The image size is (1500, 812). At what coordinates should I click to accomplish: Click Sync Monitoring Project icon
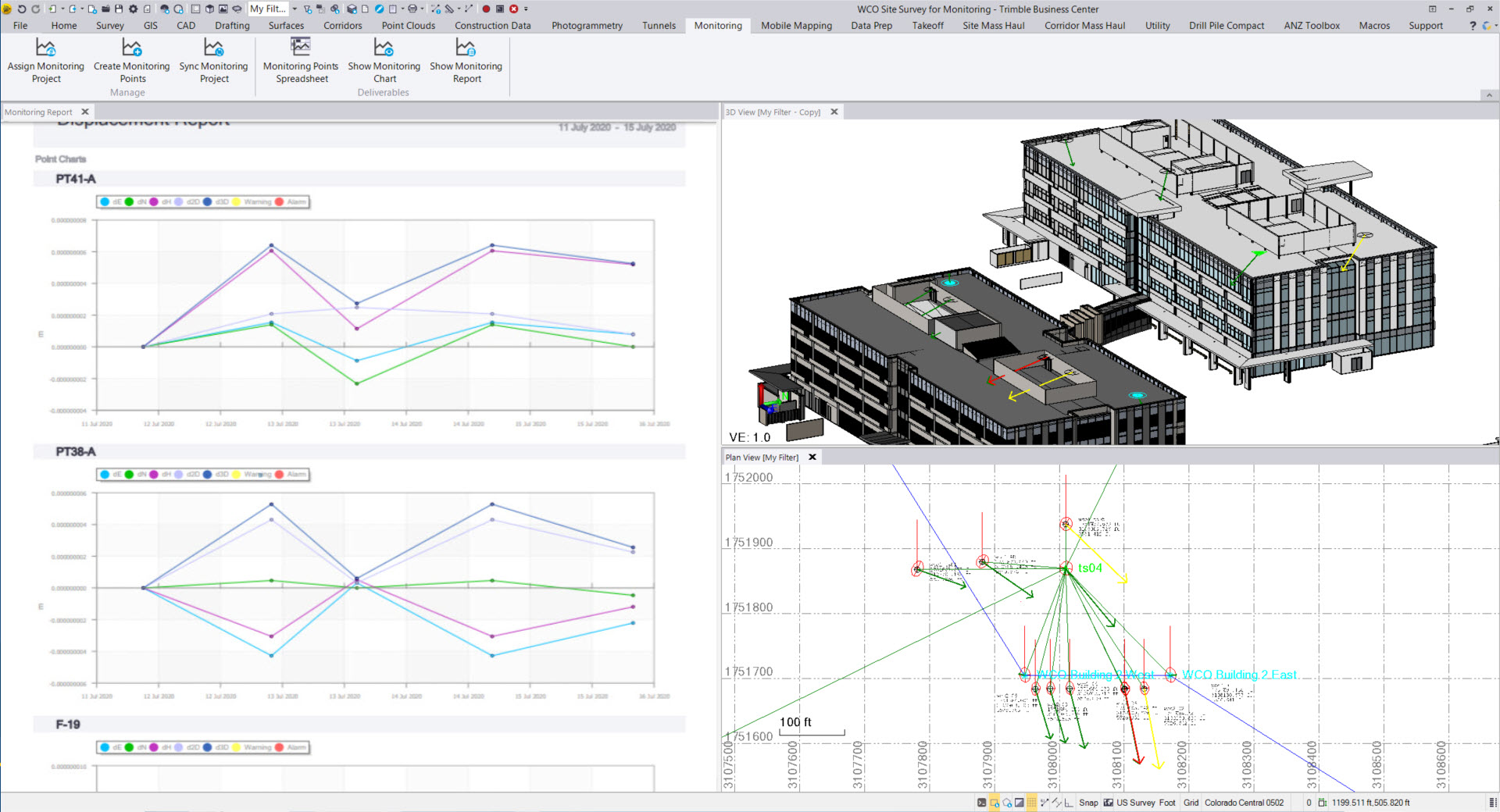213,48
